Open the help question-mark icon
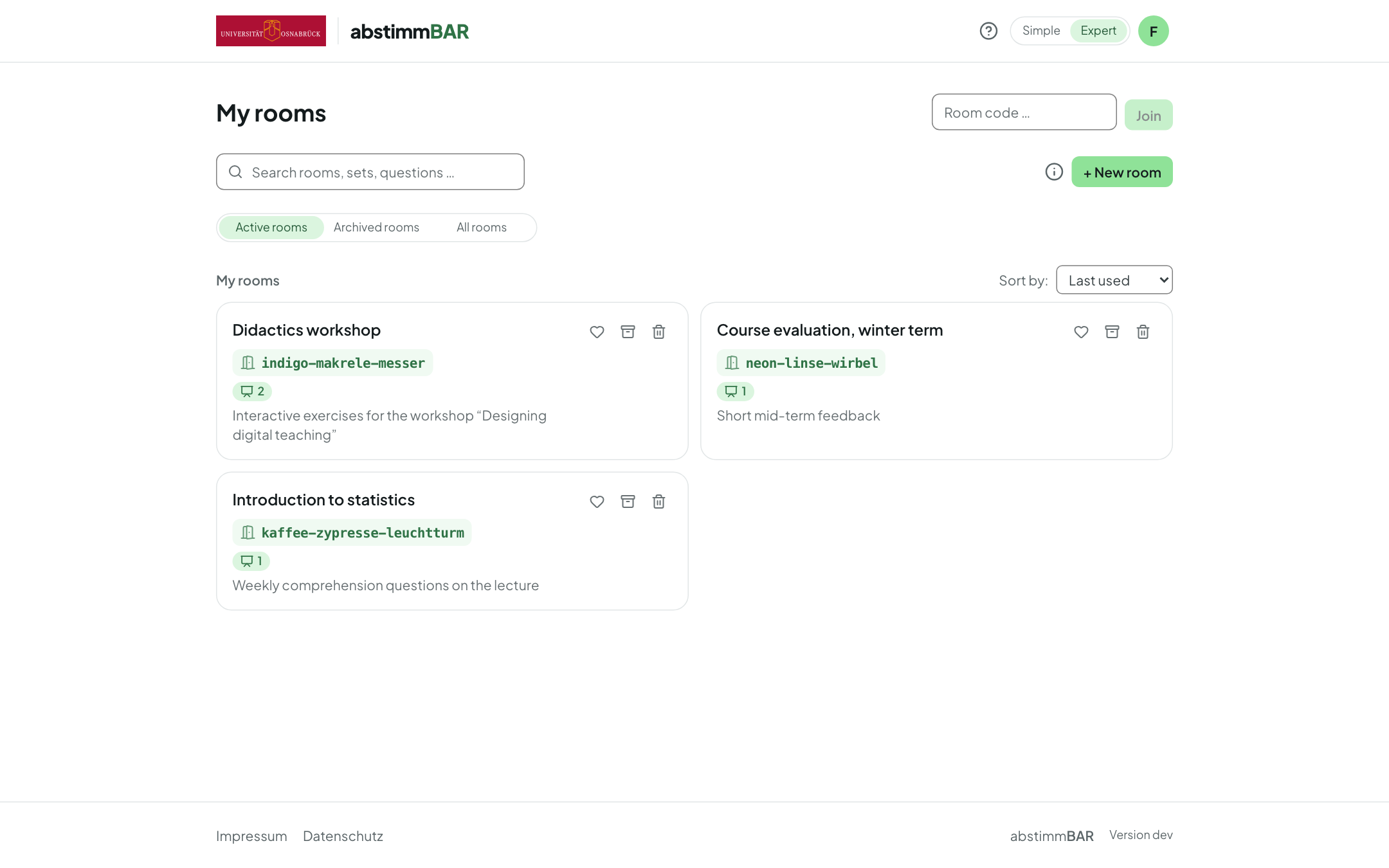This screenshot has height=868, width=1389. point(988,31)
